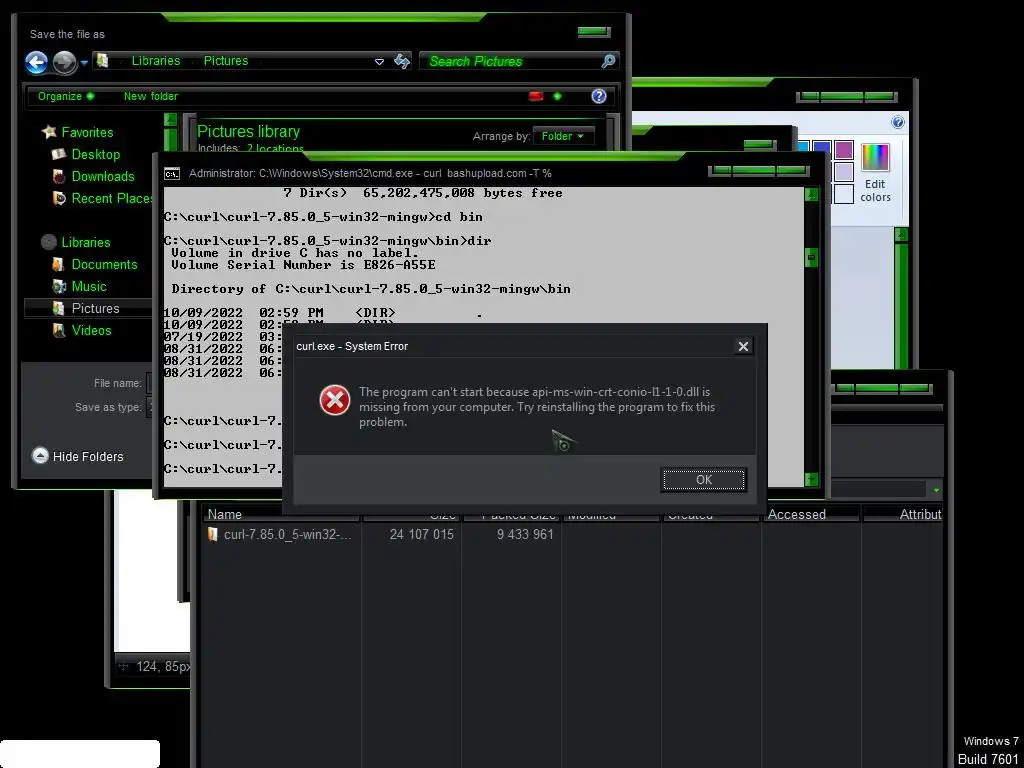Open the Music library
The image size is (1024, 768).
point(89,286)
